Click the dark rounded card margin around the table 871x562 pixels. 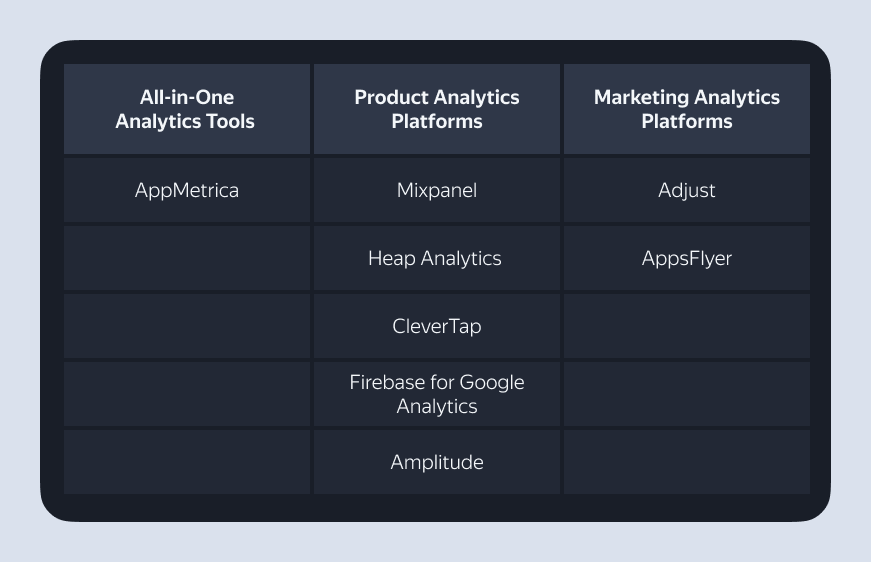coord(435,508)
